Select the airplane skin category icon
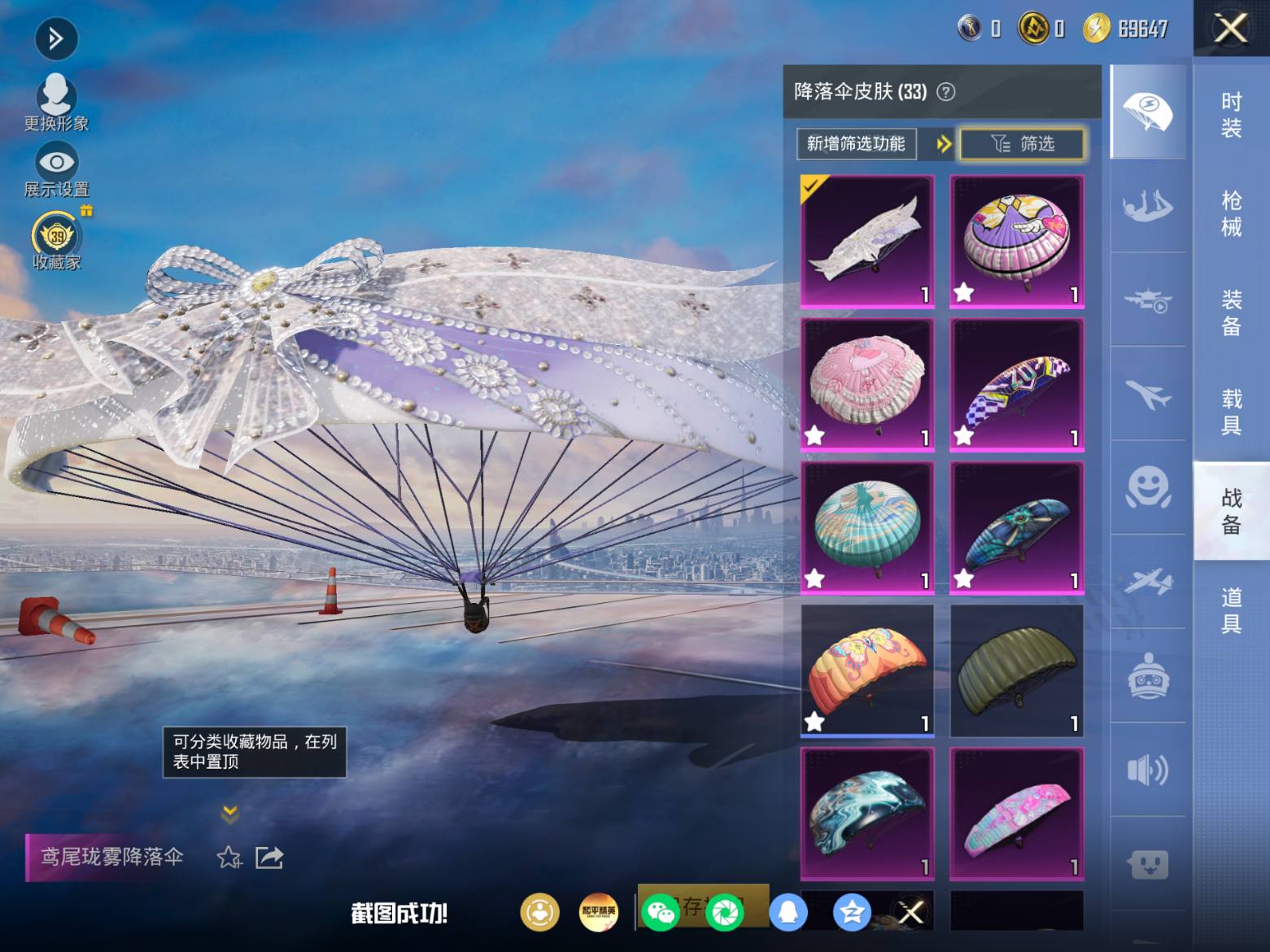 [1147, 394]
